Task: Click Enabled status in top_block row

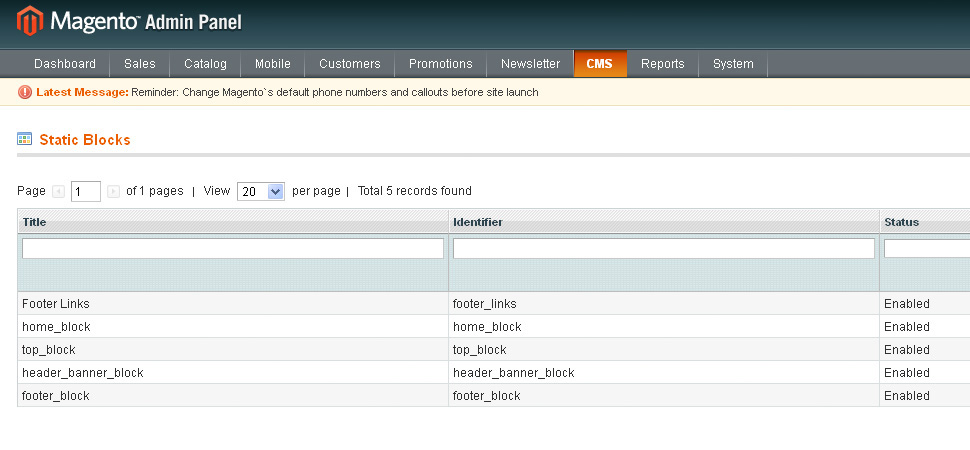Action: [907, 350]
